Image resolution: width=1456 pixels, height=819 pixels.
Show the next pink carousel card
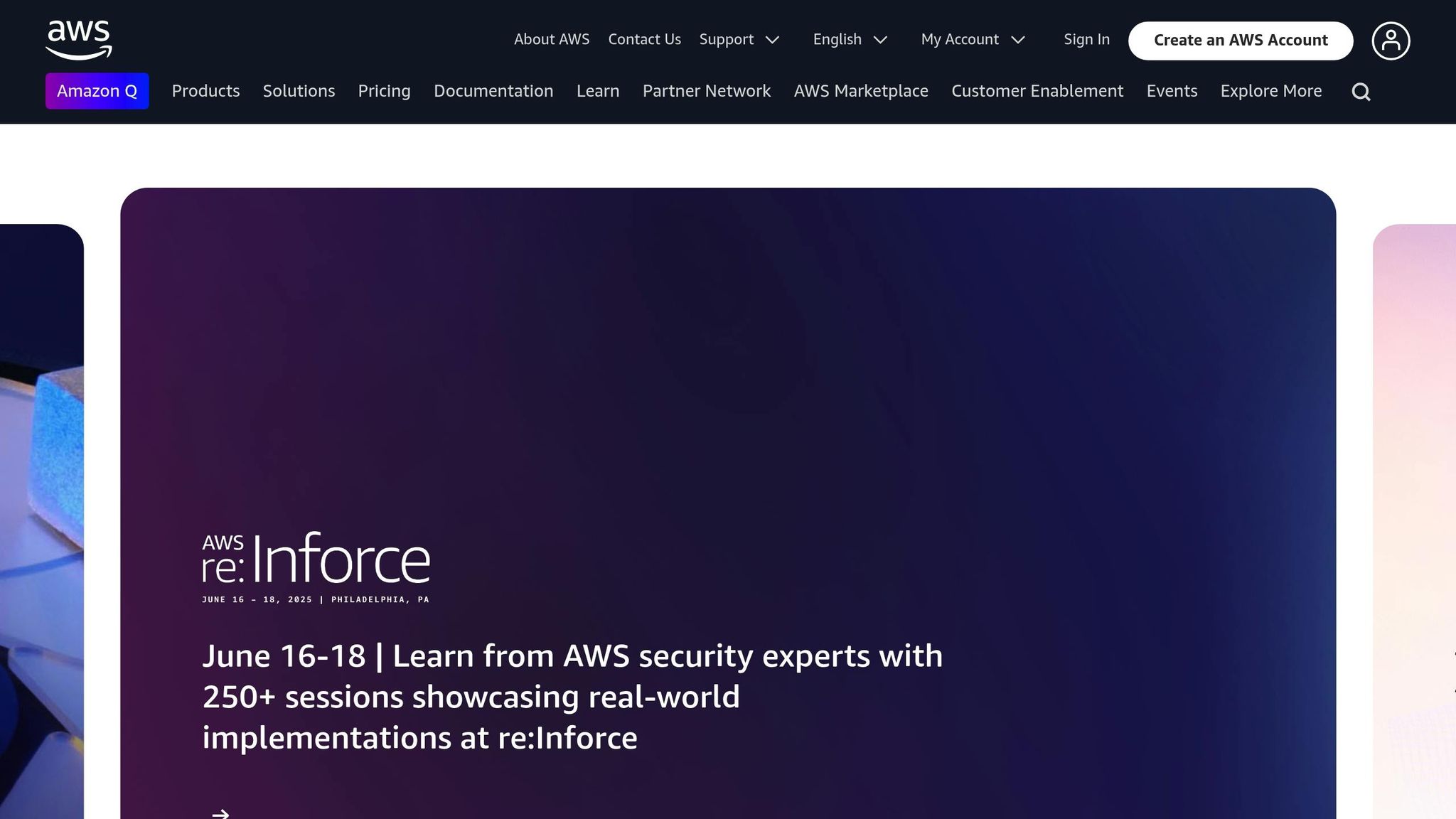[1414, 521]
